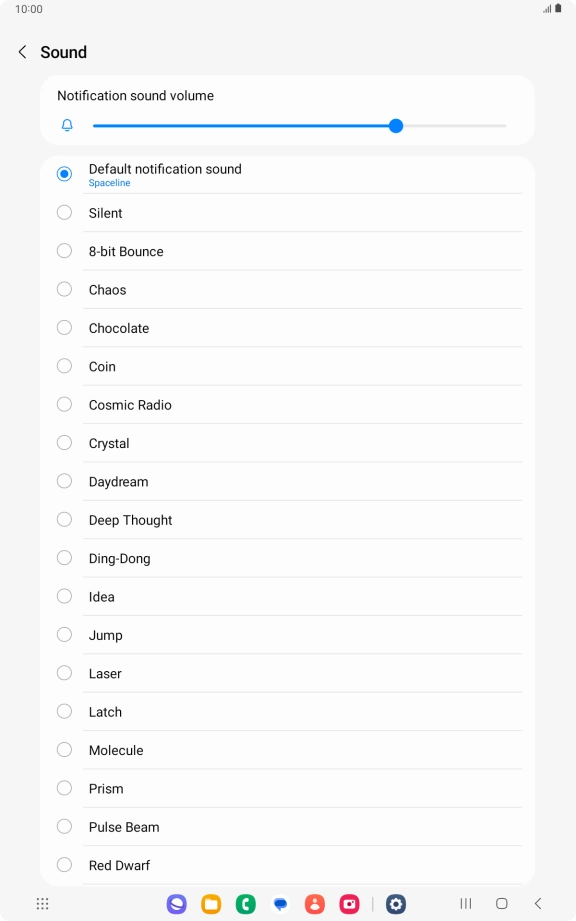Pick the Ding-Dong radio option
This screenshot has width=576, height=921.
click(x=65, y=558)
